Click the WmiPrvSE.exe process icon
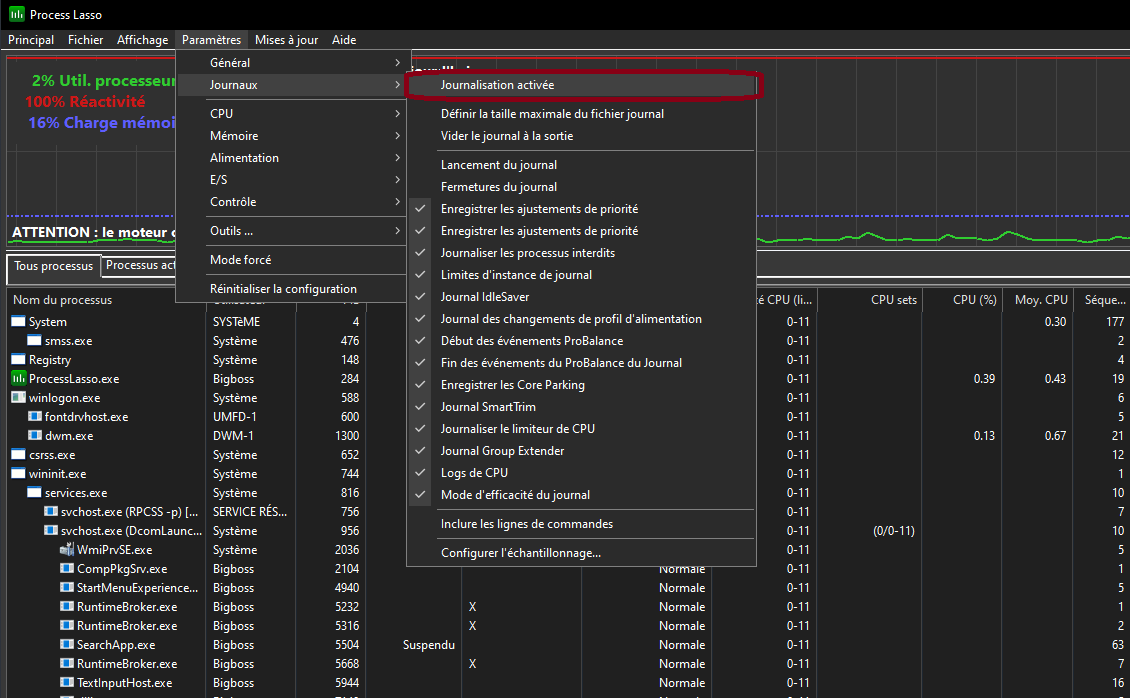Image resolution: width=1132 pixels, height=698 pixels. coord(67,550)
